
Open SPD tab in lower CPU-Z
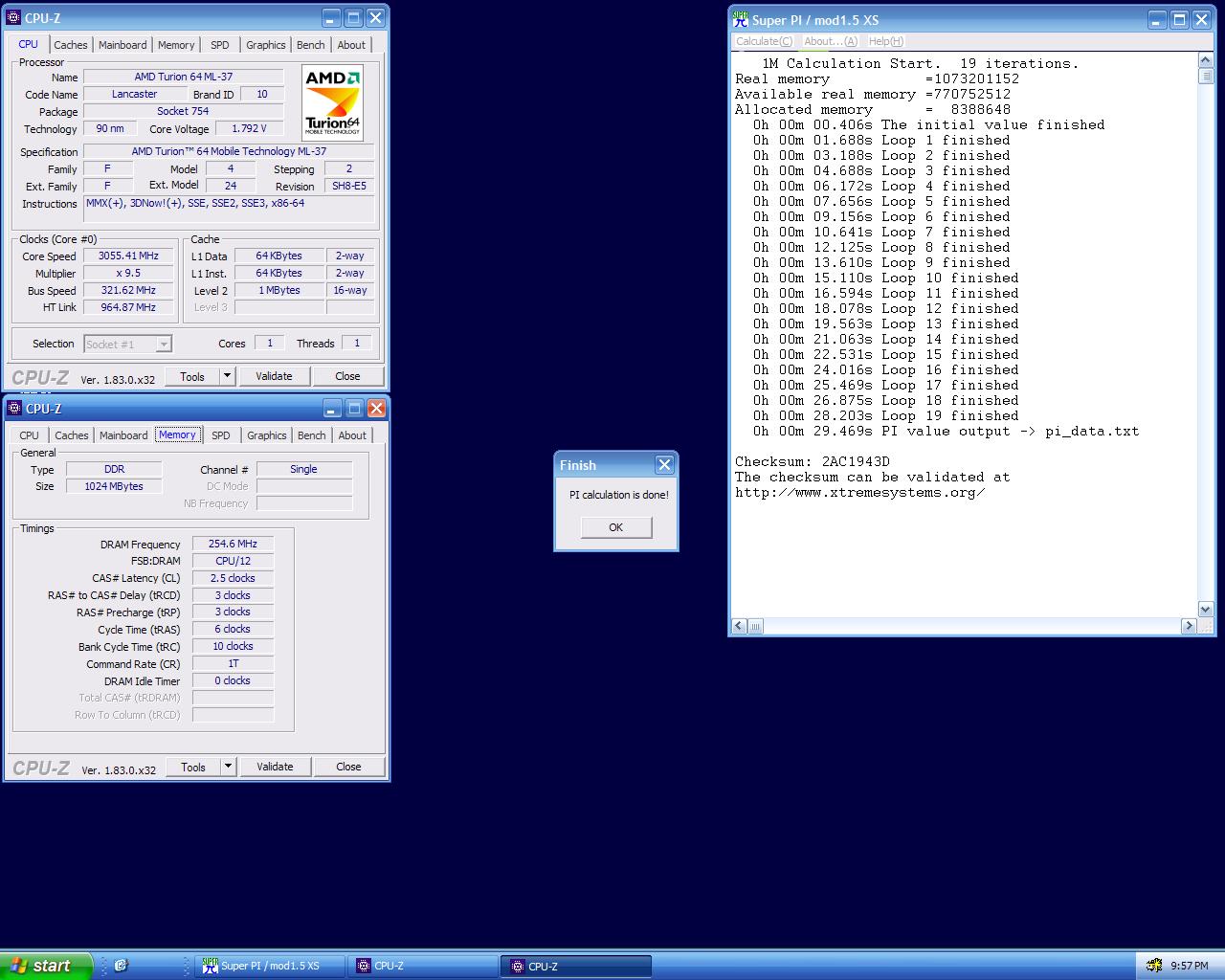pyautogui.click(x=221, y=435)
